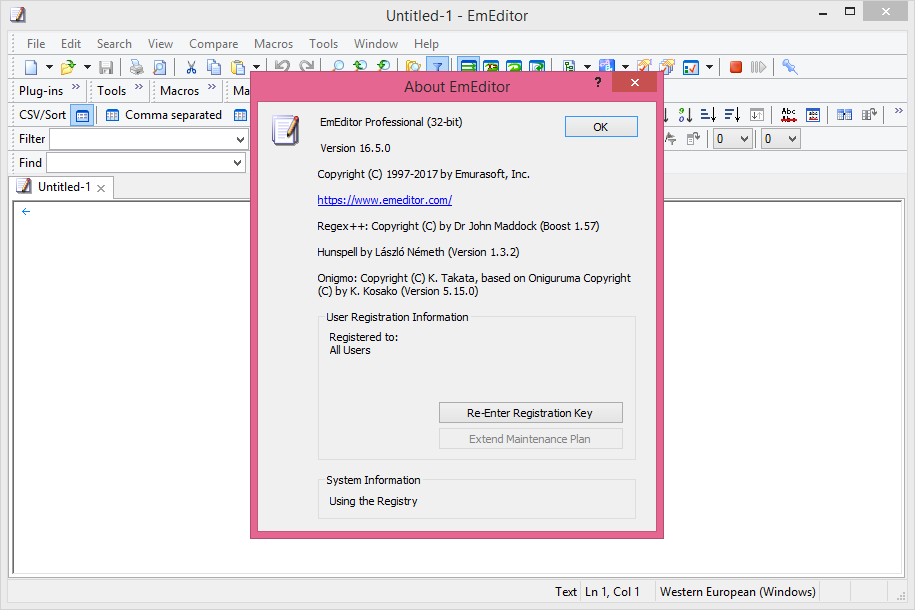Click the Open file folder icon
The image size is (915, 610).
68,68
